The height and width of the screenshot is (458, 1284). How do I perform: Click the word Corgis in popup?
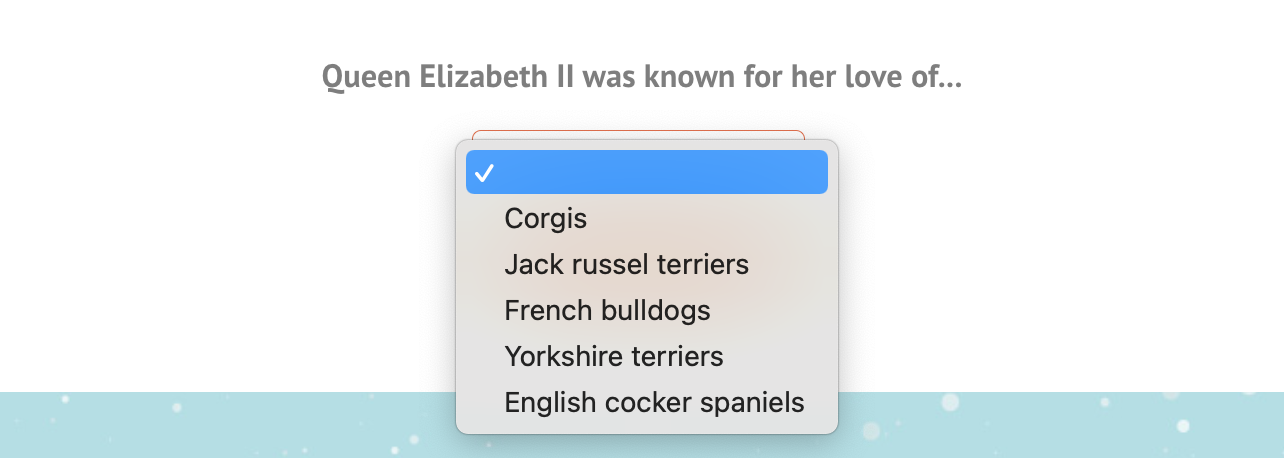(x=546, y=218)
